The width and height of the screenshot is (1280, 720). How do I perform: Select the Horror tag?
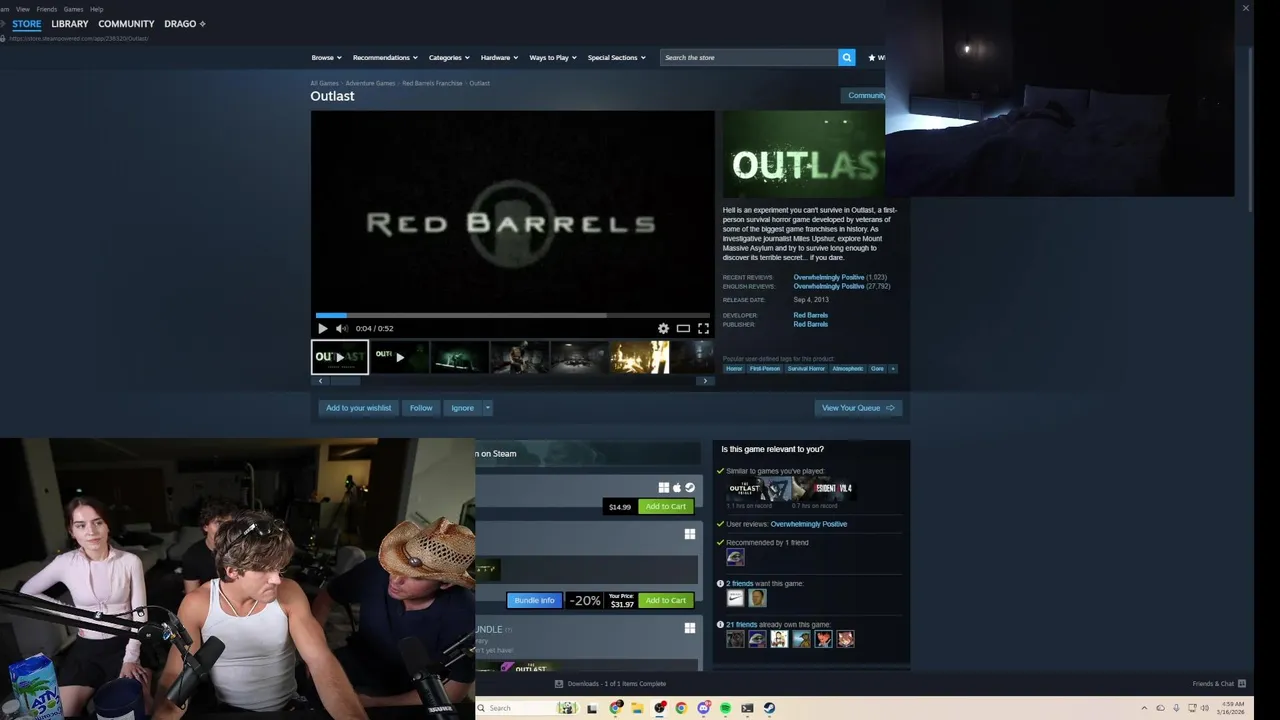(734, 369)
